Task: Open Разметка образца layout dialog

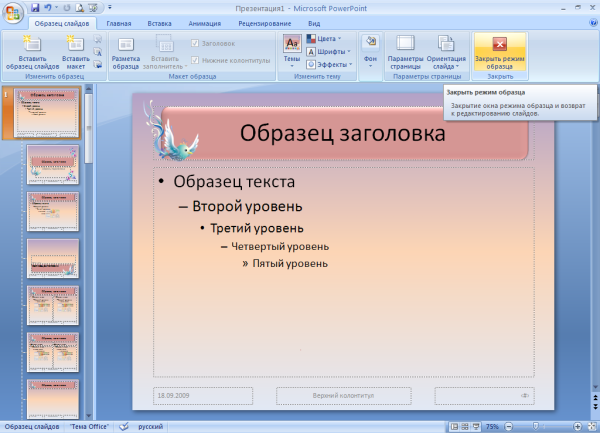Action: 126,52
